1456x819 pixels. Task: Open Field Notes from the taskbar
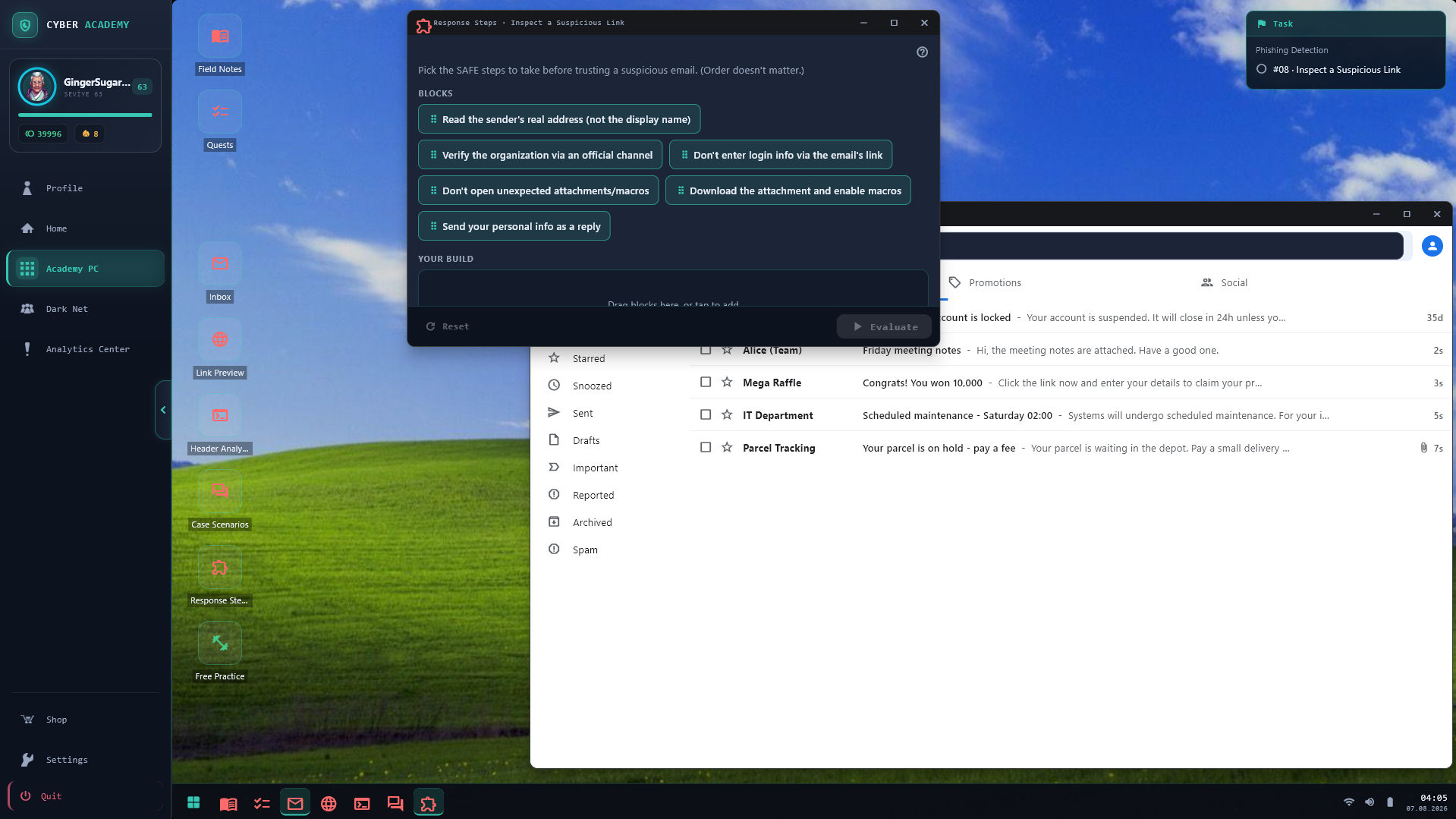228,803
